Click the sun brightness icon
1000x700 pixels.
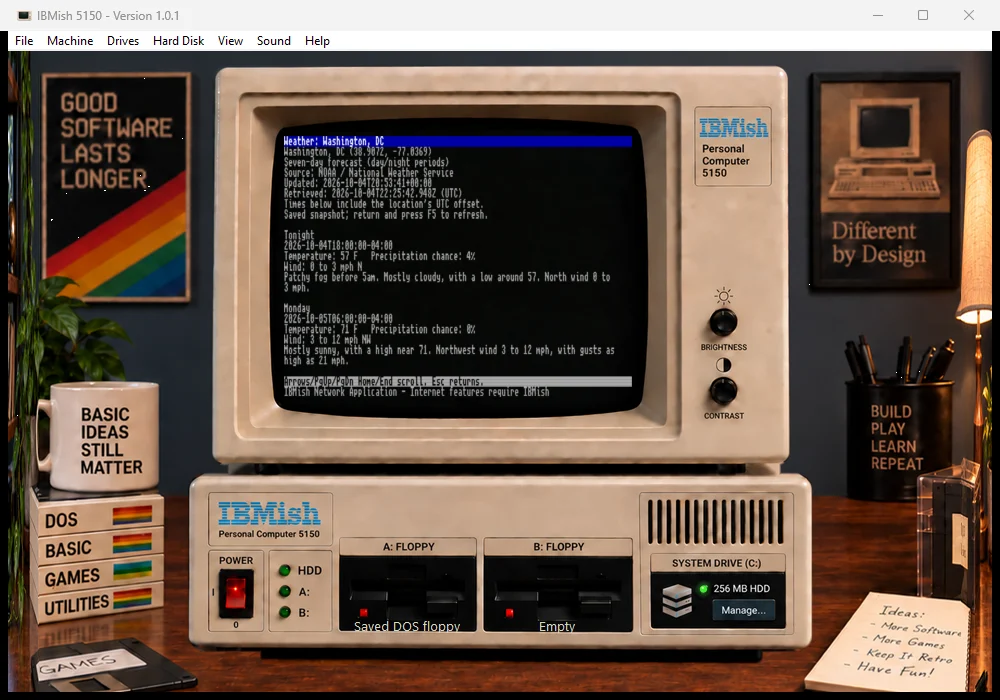(723, 296)
